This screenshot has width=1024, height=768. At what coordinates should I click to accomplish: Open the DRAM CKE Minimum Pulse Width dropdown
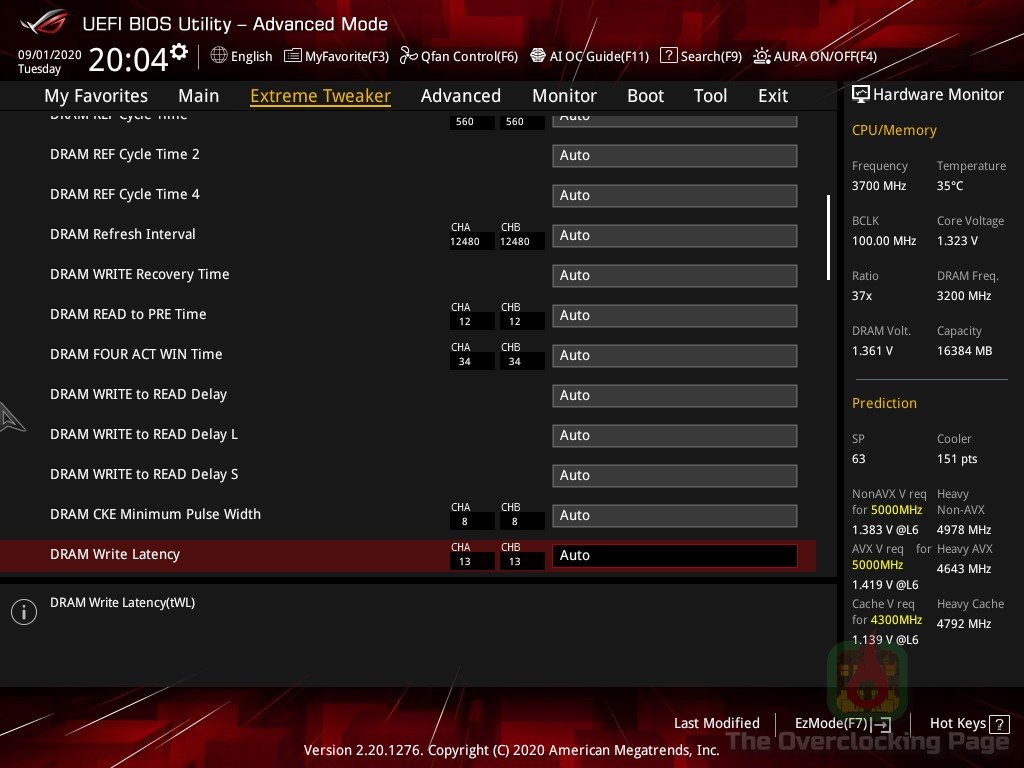tap(674, 515)
